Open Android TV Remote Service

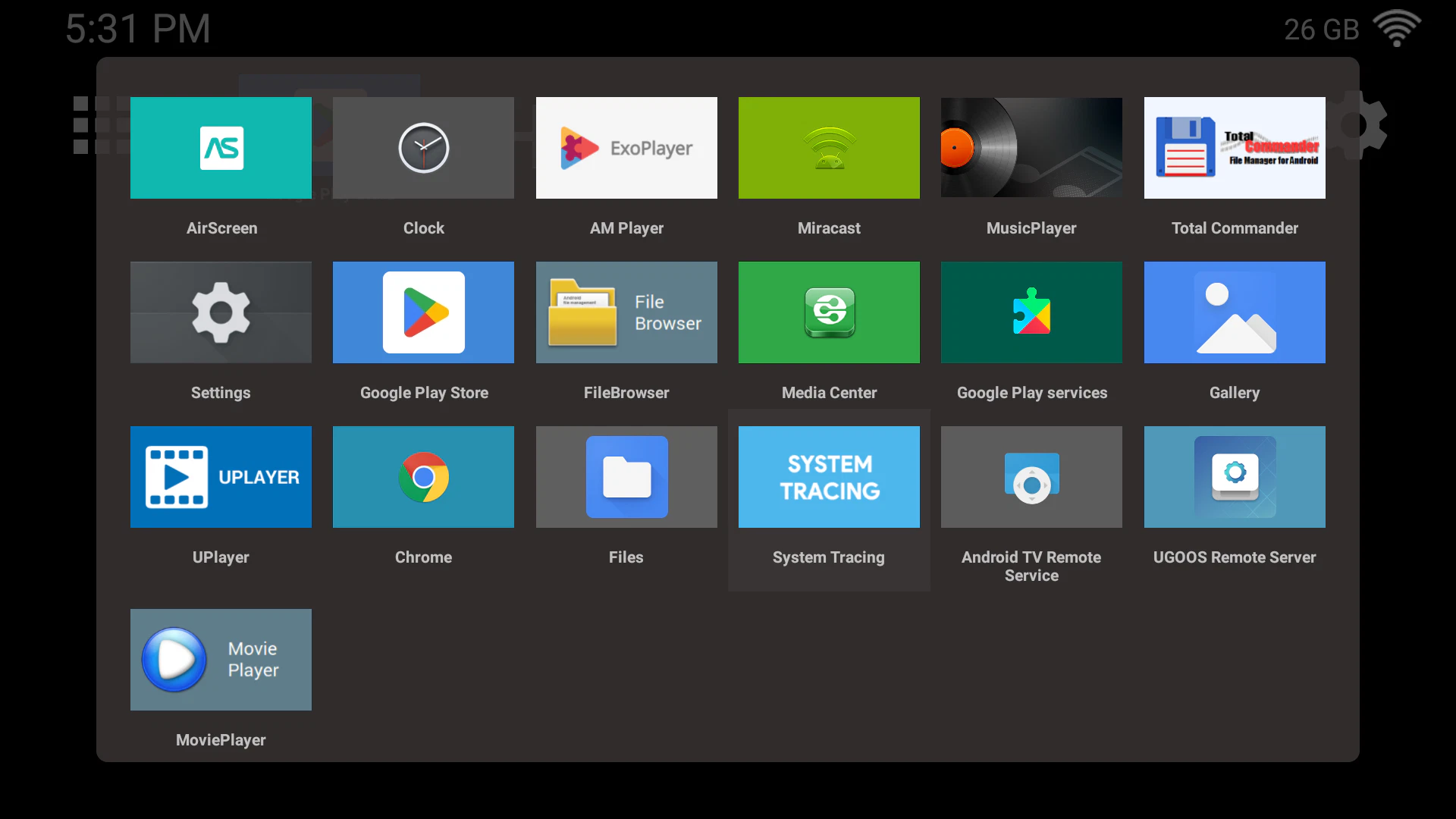[1031, 477]
